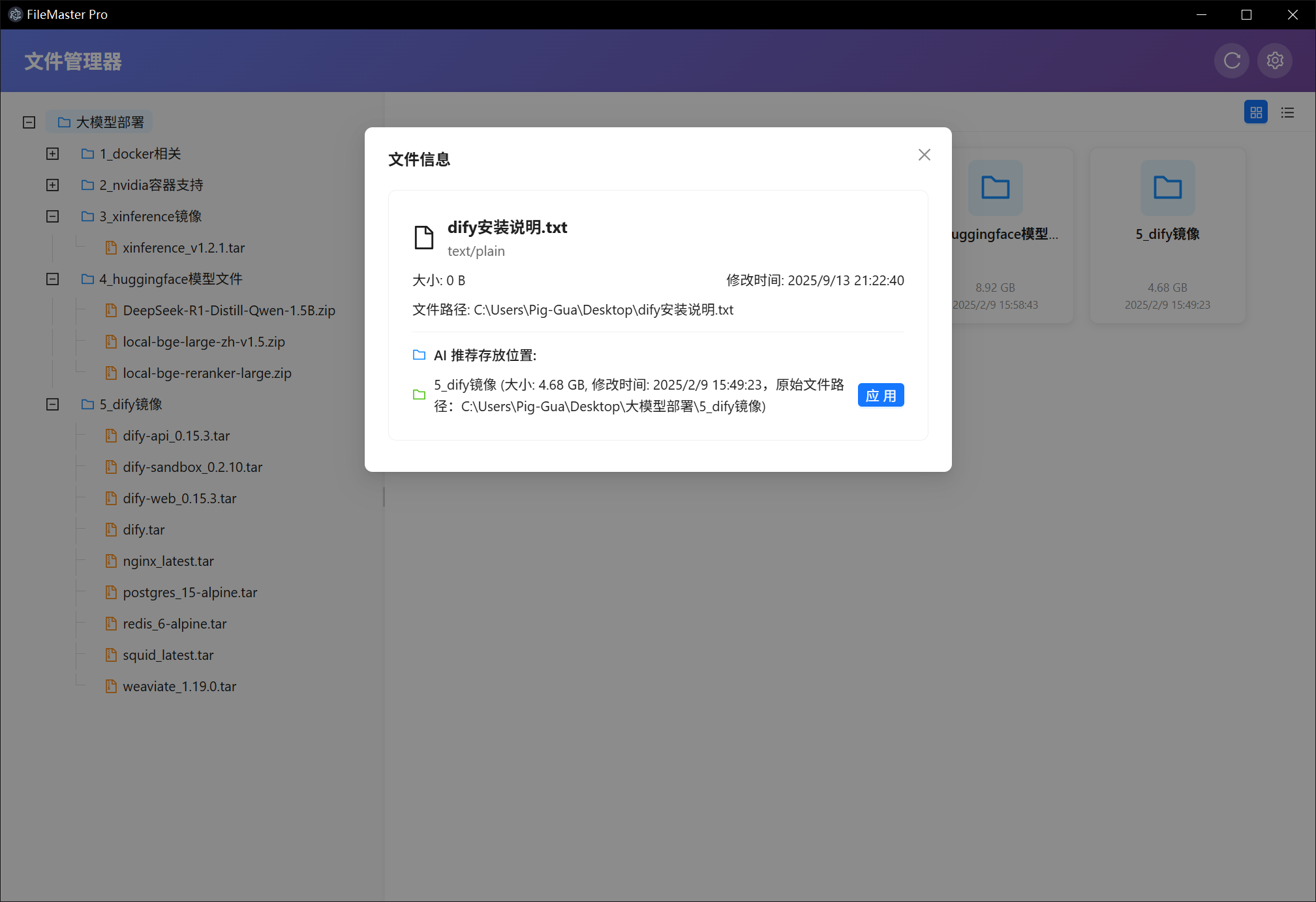Screen dimensions: 1316x902
Task: Select 2_nvidia容器器支持 tree folder
Action: click(x=142, y=185)
